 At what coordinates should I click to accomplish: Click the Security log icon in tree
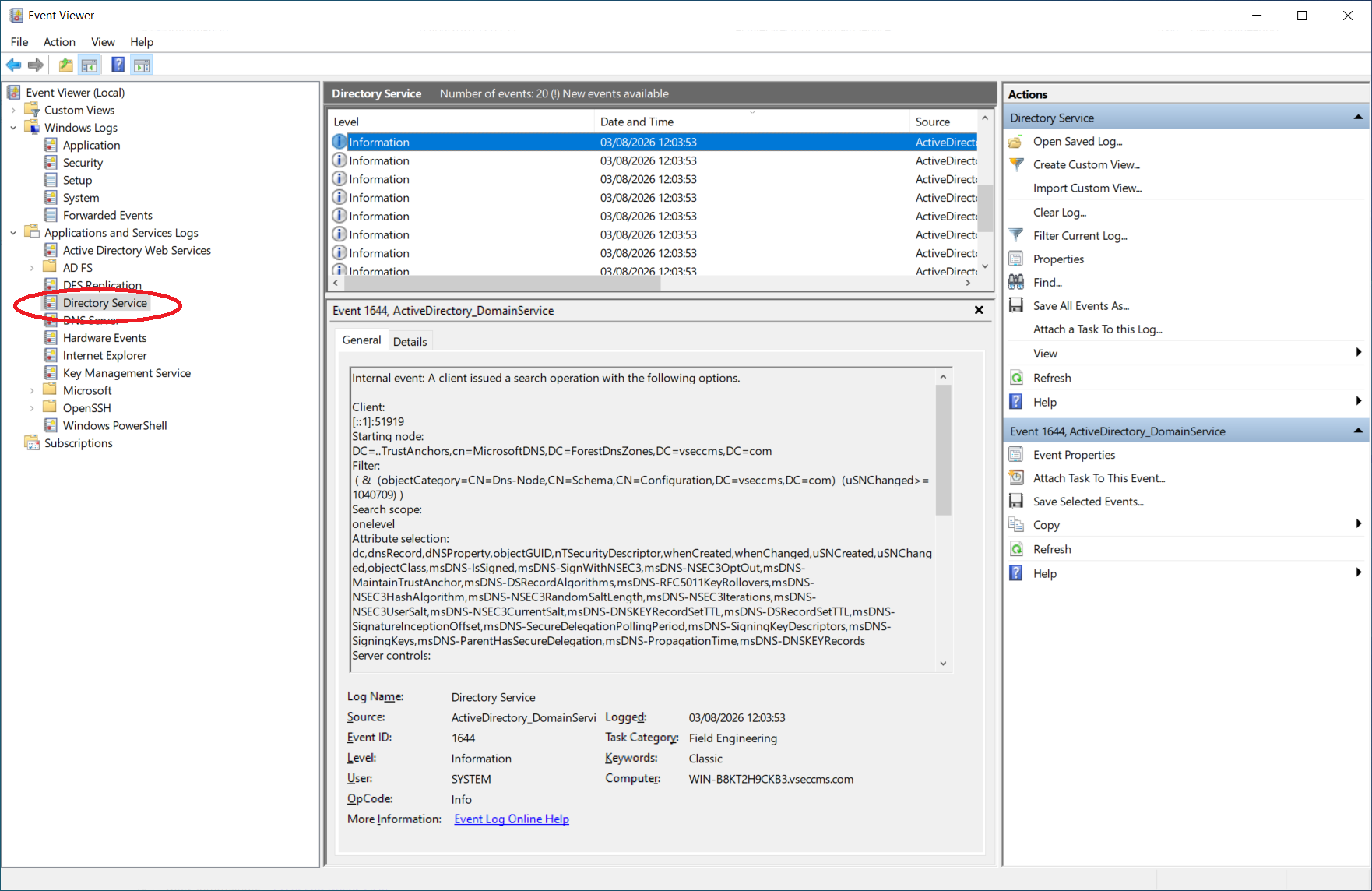(x=51, y=163)
